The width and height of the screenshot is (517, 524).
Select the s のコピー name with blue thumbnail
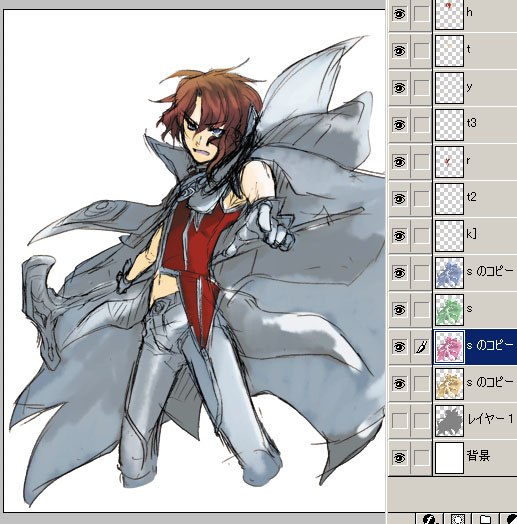[490, 271]
